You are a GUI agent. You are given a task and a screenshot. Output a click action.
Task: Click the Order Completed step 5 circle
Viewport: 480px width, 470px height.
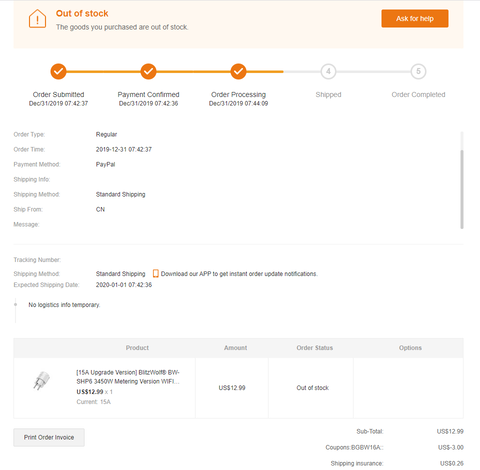418,71
